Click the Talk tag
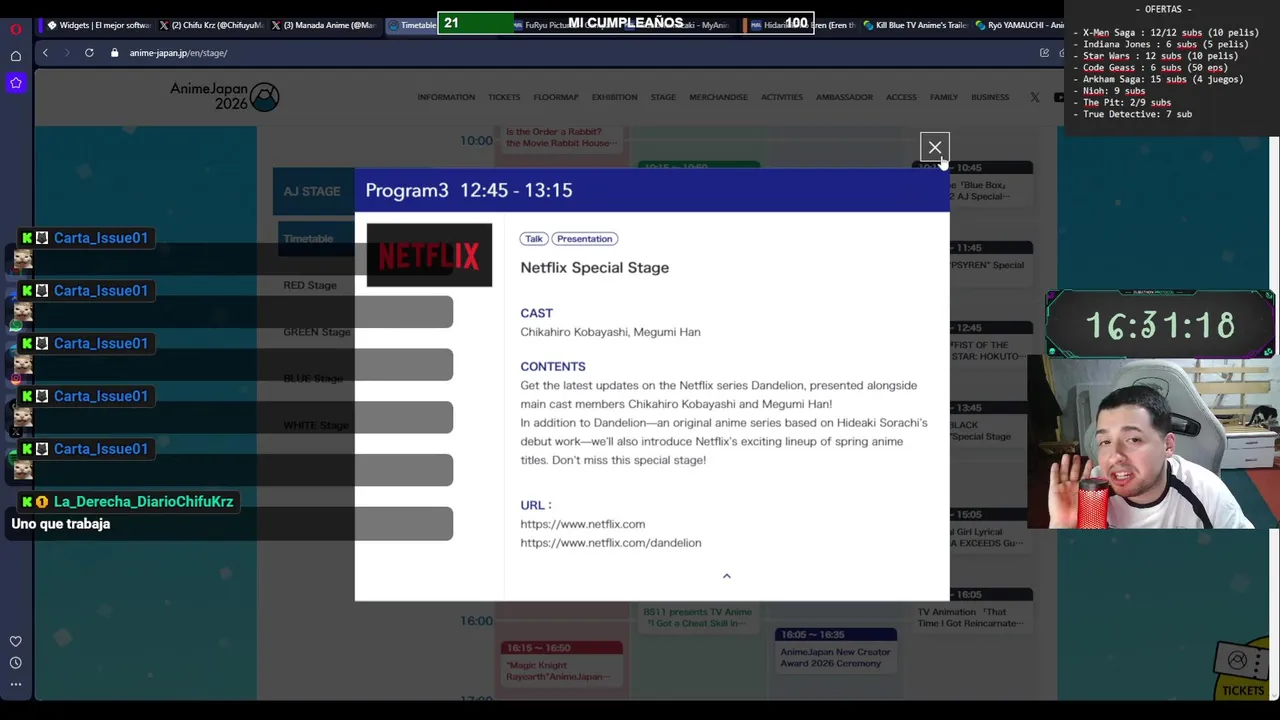 [534, 239]
